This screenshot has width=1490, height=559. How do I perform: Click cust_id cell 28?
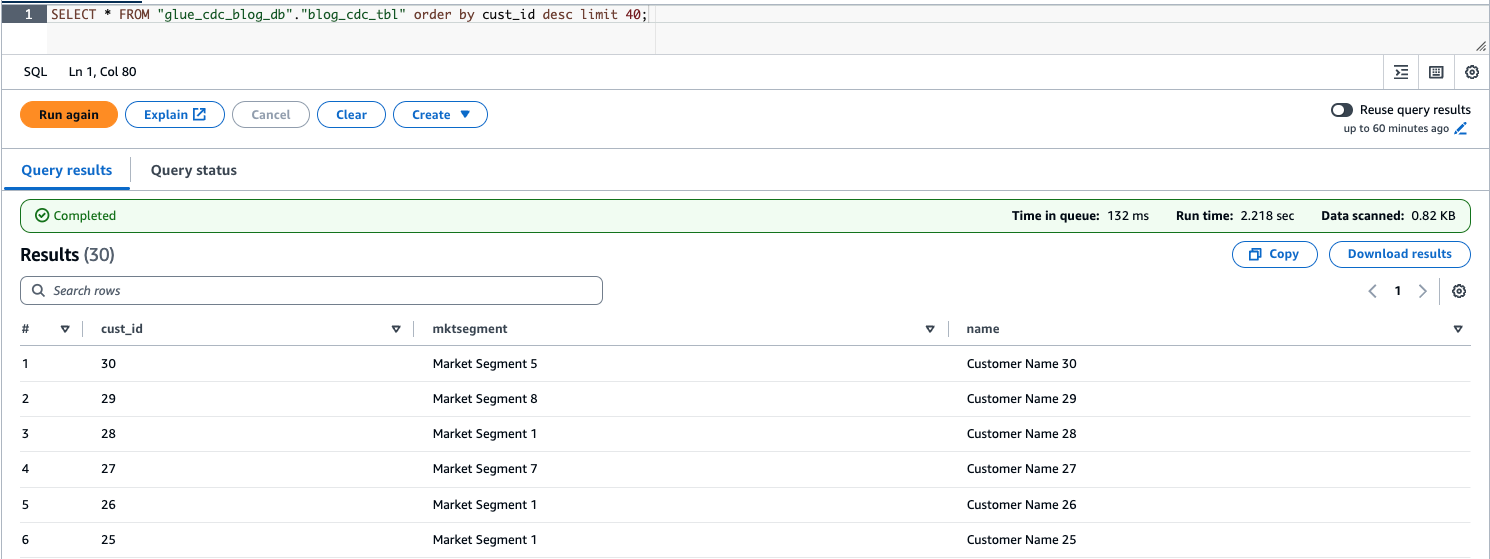pos(108,434)
